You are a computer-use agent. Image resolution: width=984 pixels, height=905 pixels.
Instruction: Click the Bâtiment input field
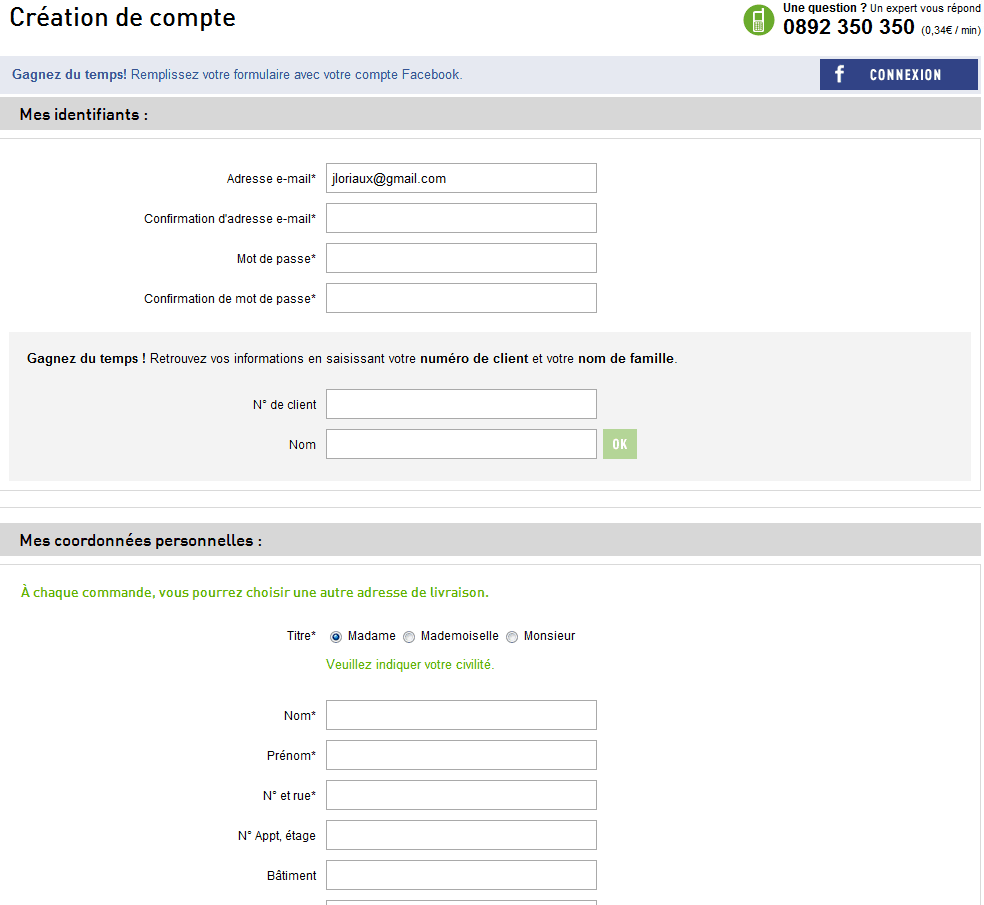[x=461, y=875]
